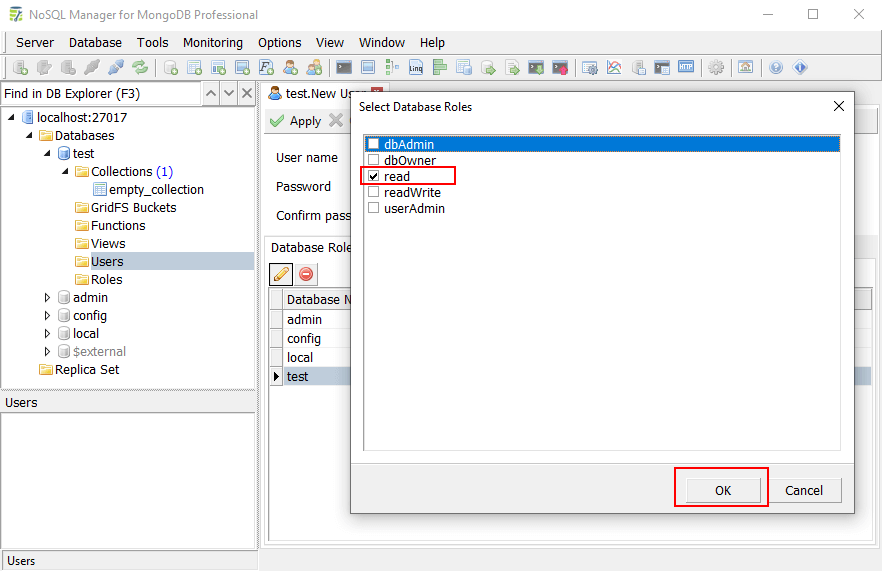Enable the readWrite role checkbox
The width and height of the screenshot is (882, 571).
pos(374,193)
